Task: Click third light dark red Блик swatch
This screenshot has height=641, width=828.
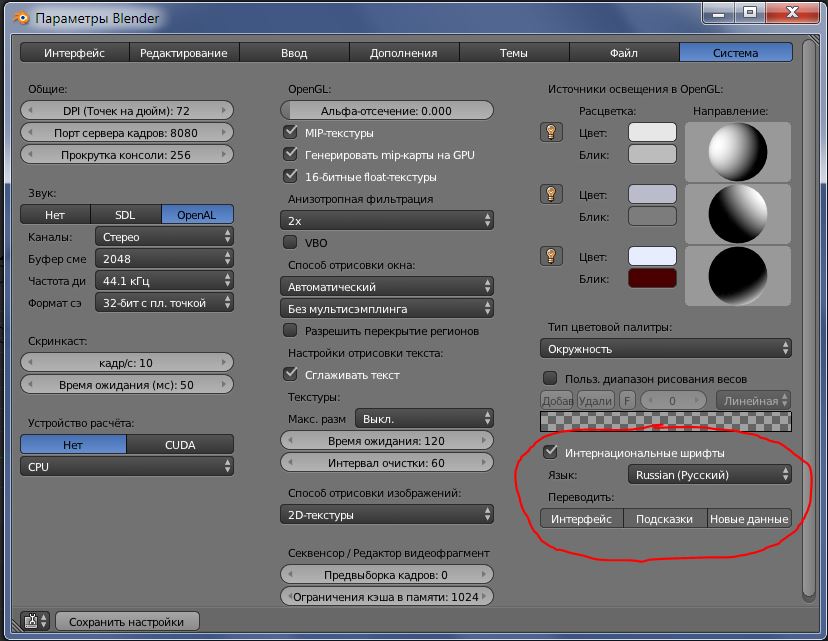Action: click(652, 278)
